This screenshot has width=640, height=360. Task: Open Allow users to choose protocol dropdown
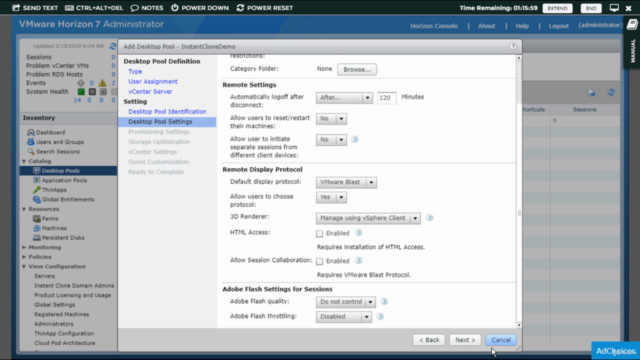coord(331,197)
